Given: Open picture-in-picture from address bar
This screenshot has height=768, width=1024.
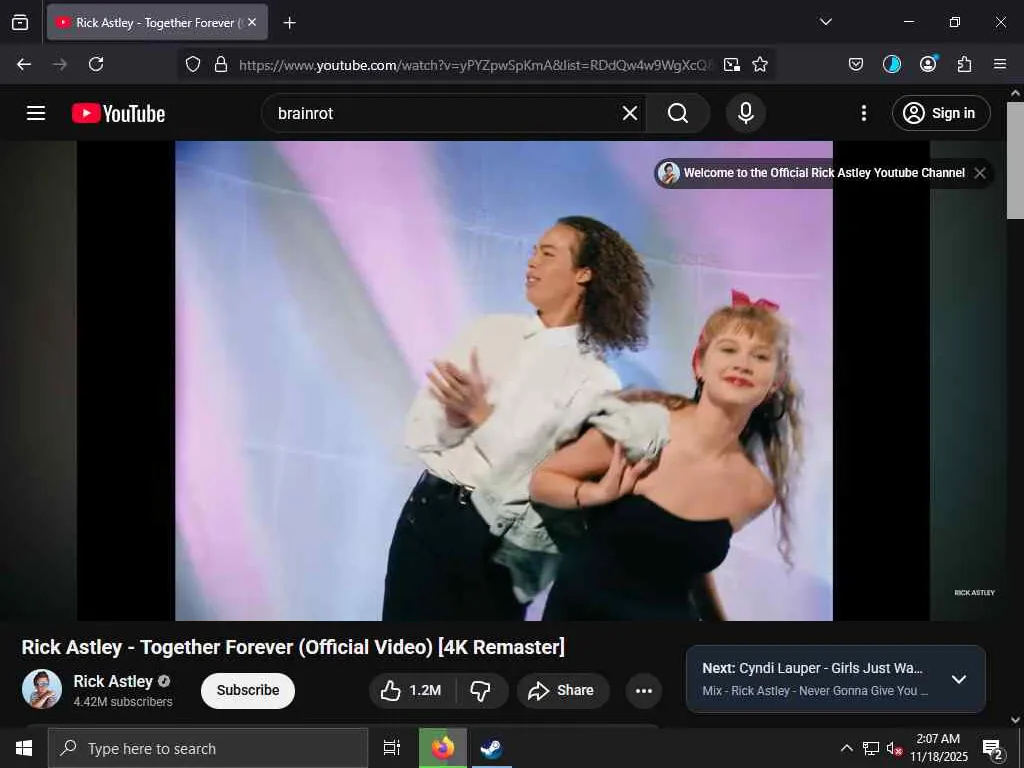Looking at the screenshot, I should click(732, 65).
